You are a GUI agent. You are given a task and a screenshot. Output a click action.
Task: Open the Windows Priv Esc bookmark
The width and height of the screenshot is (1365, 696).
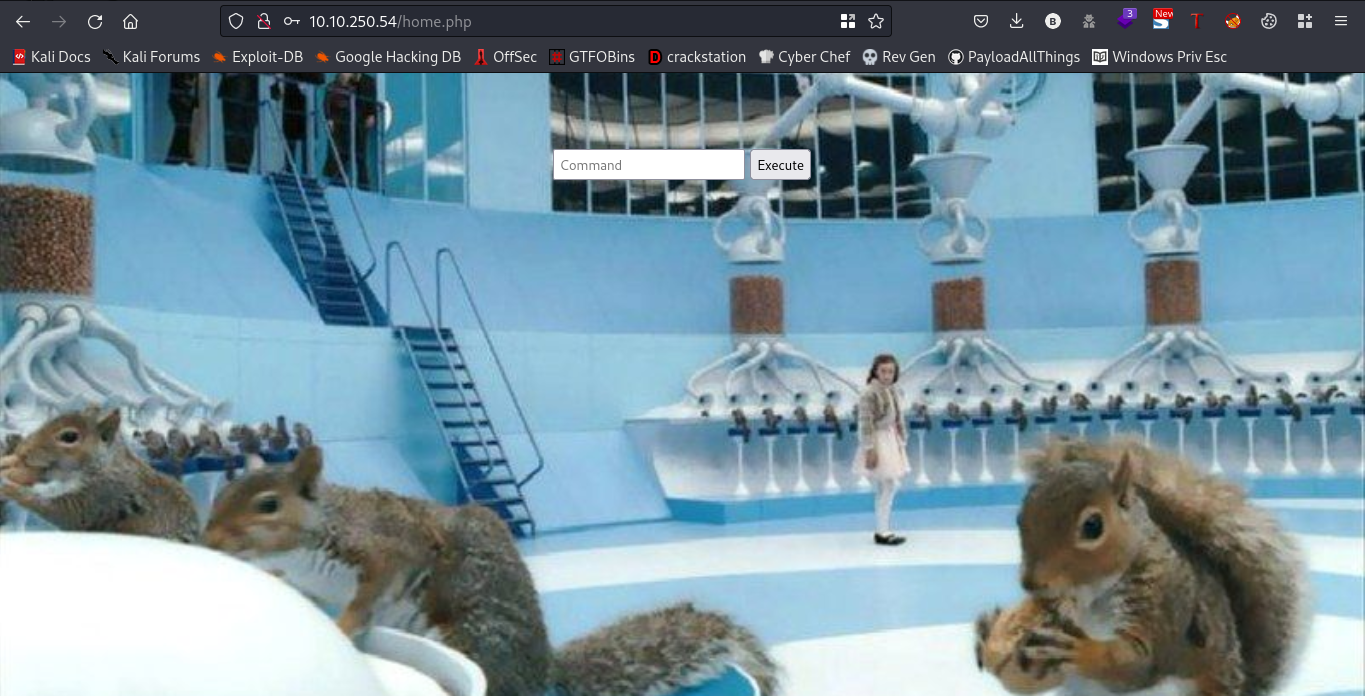[x=1160, y=57]
